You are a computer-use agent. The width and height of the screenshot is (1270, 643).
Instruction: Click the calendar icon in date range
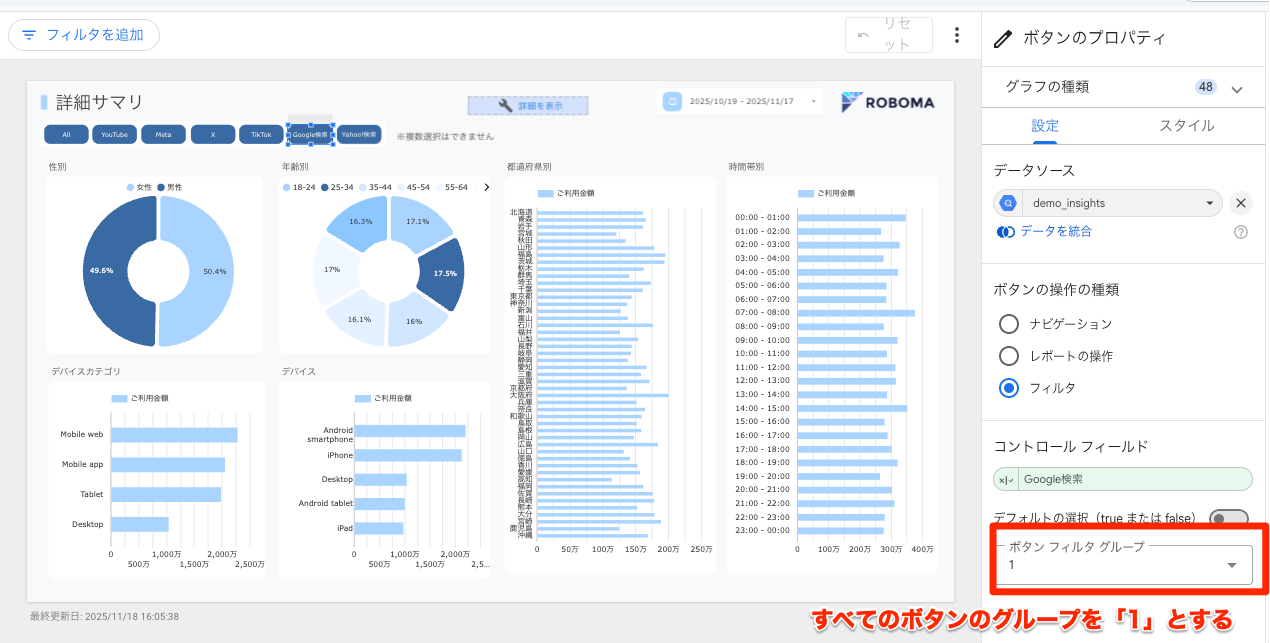673,102
